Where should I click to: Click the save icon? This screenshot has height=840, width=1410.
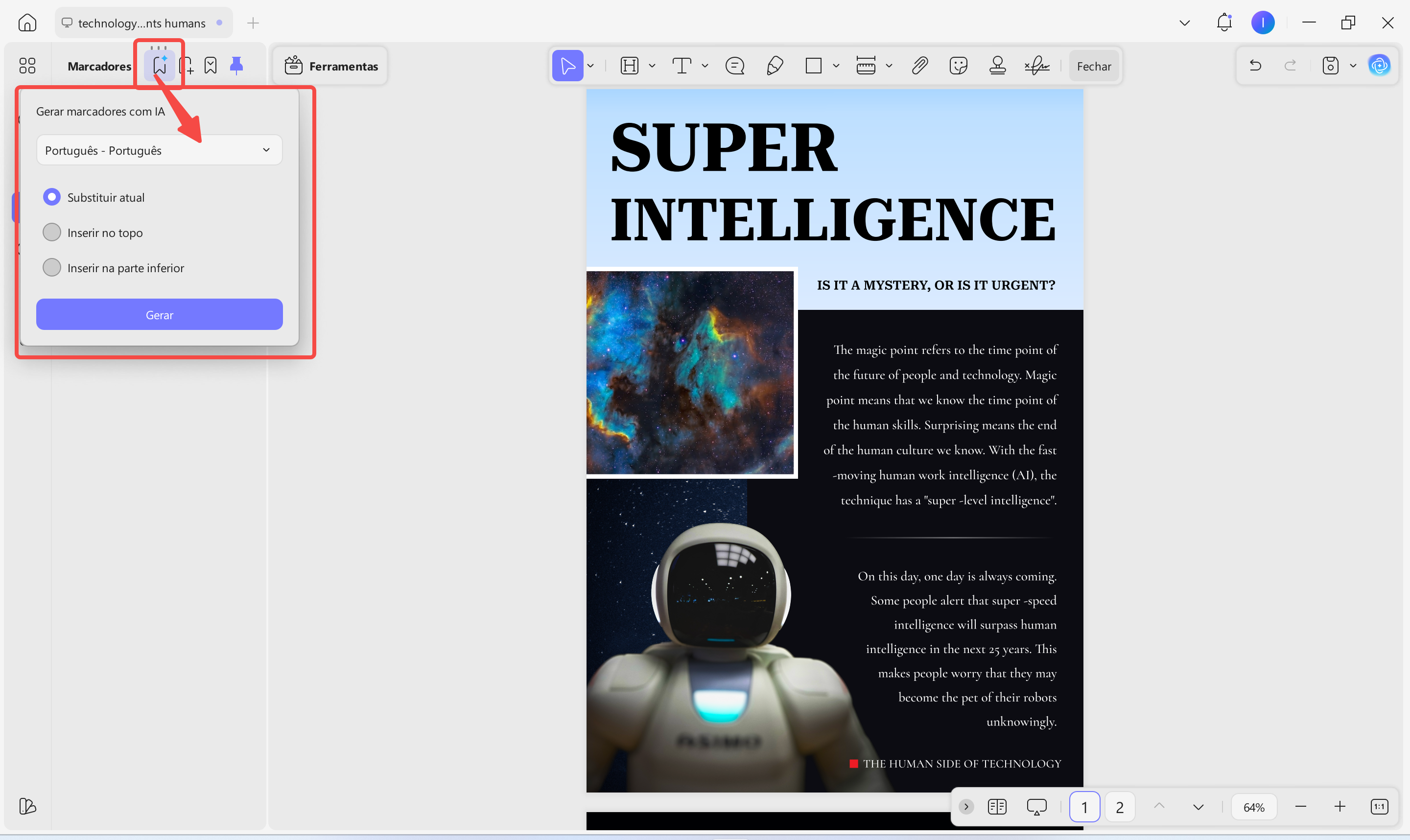pos(1330,66)
